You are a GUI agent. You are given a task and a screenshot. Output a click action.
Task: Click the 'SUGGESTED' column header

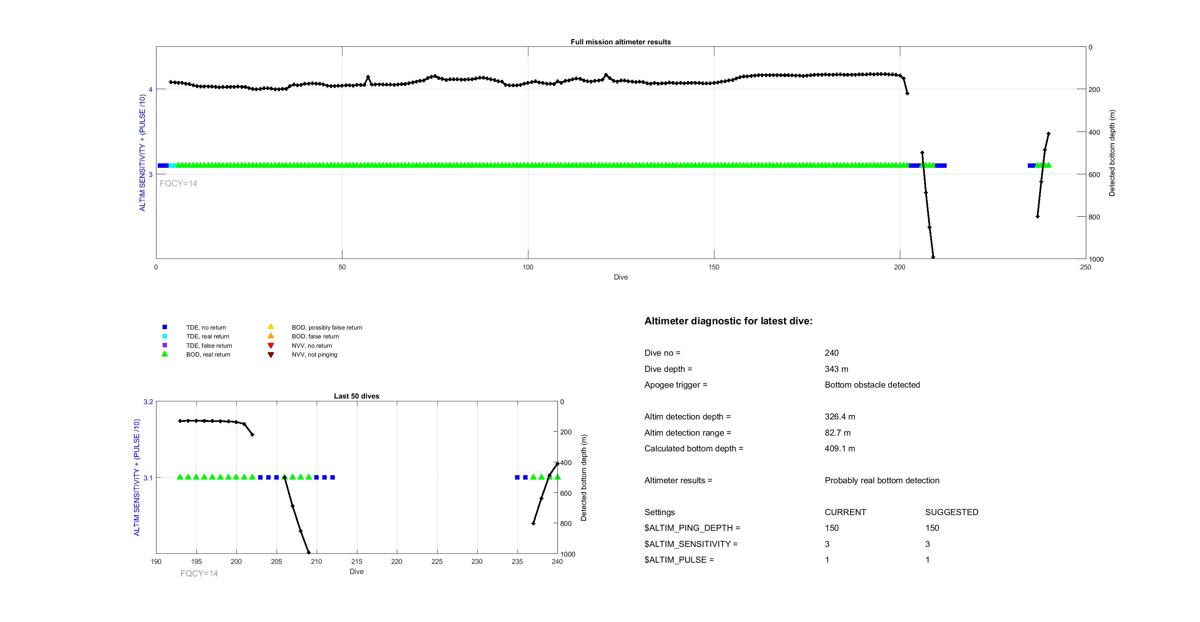(951, 512)
